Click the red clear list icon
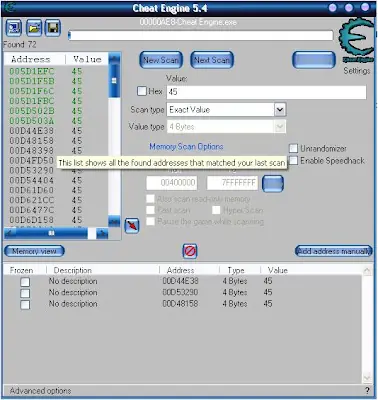The image size is (378, 400). [190, 251]
